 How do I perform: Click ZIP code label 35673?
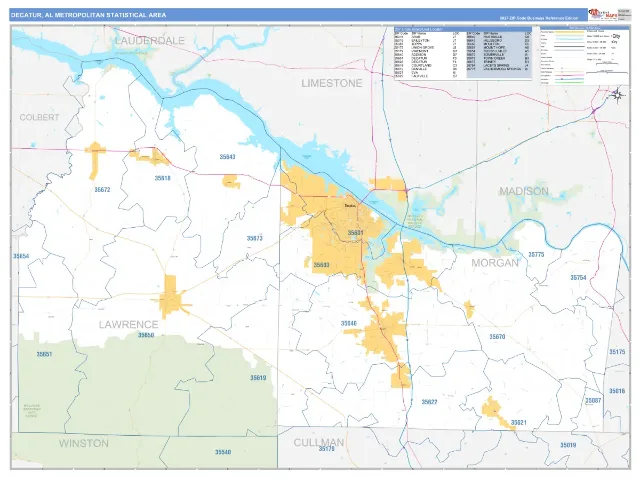pos(255,238)
